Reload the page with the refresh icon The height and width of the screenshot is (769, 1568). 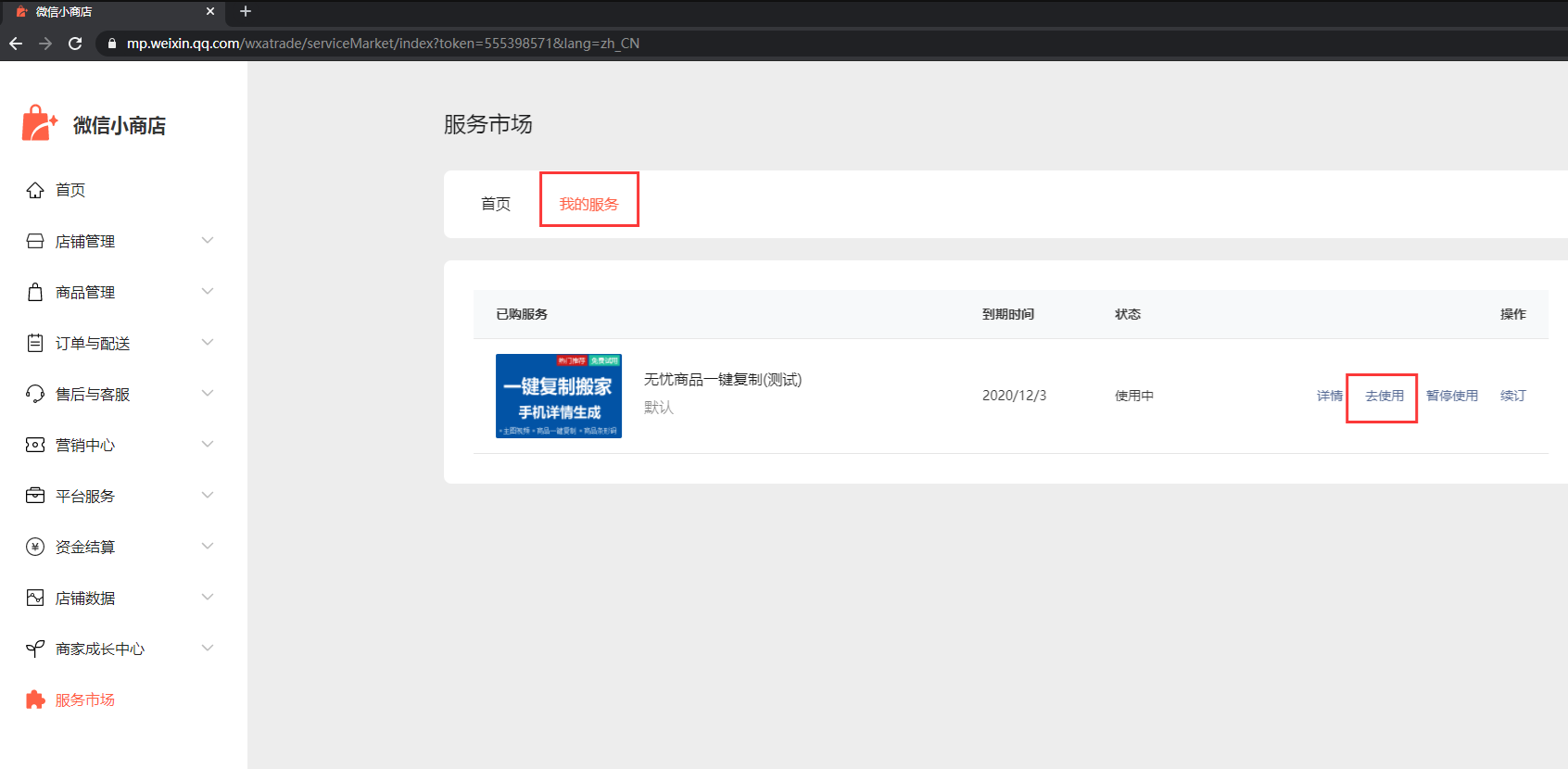(x=75, y=44)
